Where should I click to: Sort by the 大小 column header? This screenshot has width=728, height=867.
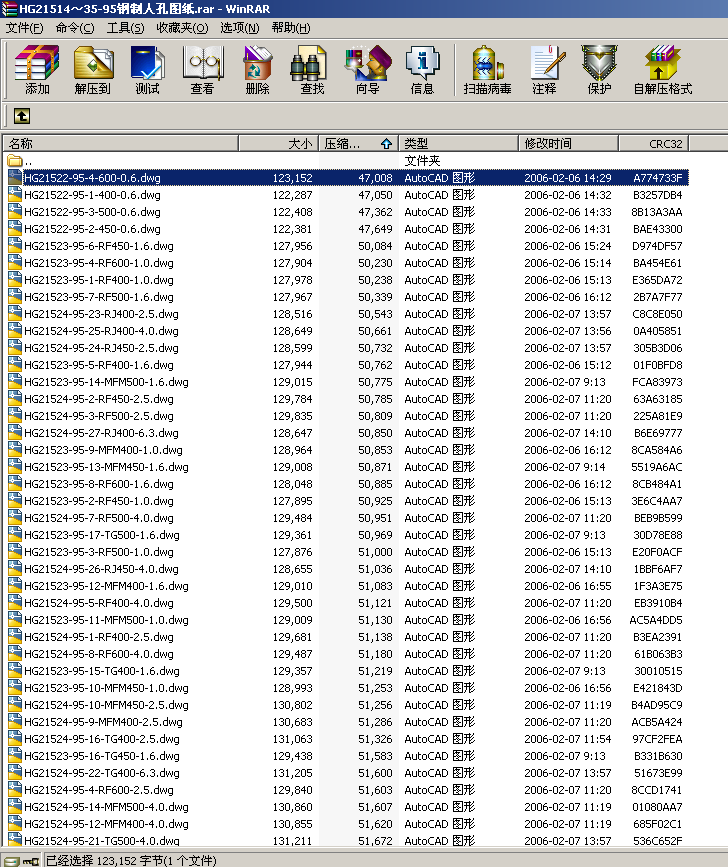pyautogui.click(x=279, y=143)
